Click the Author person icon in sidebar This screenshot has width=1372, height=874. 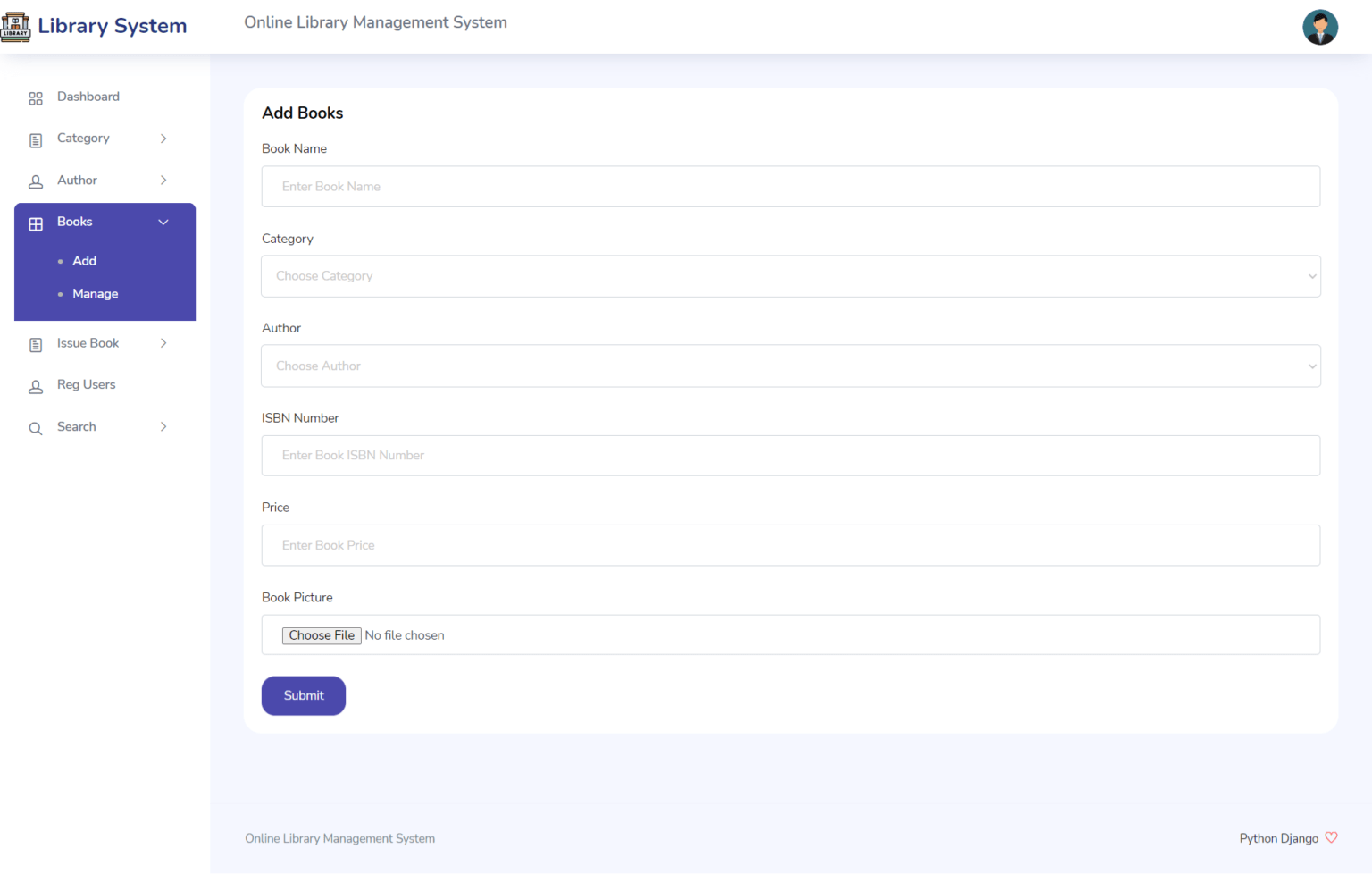click(x=36, y=182)
